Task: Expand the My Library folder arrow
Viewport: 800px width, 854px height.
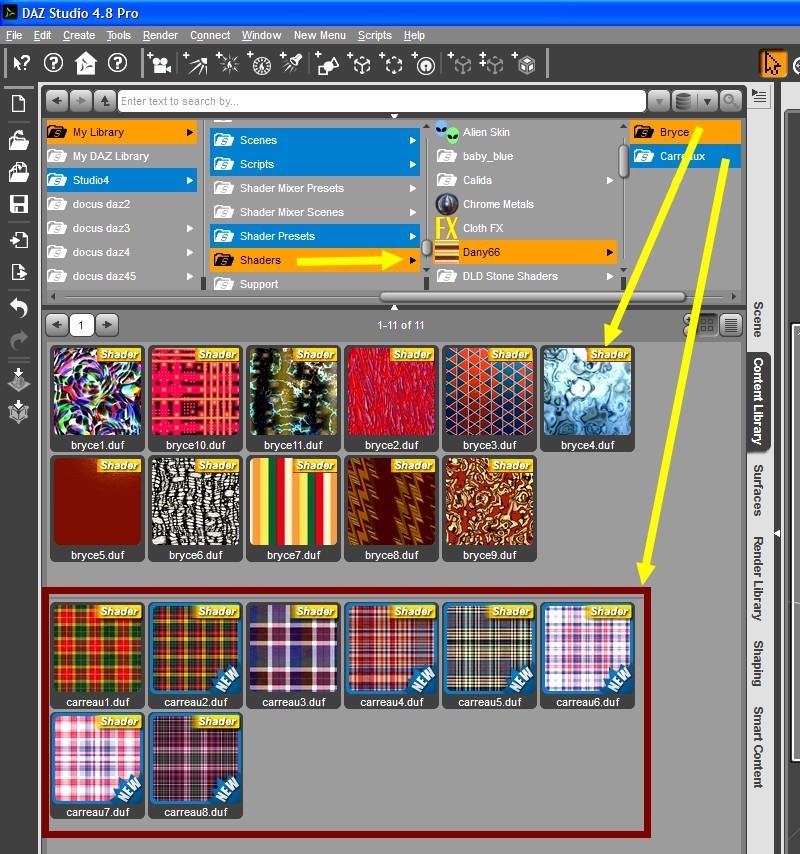Action: (190, 132)
